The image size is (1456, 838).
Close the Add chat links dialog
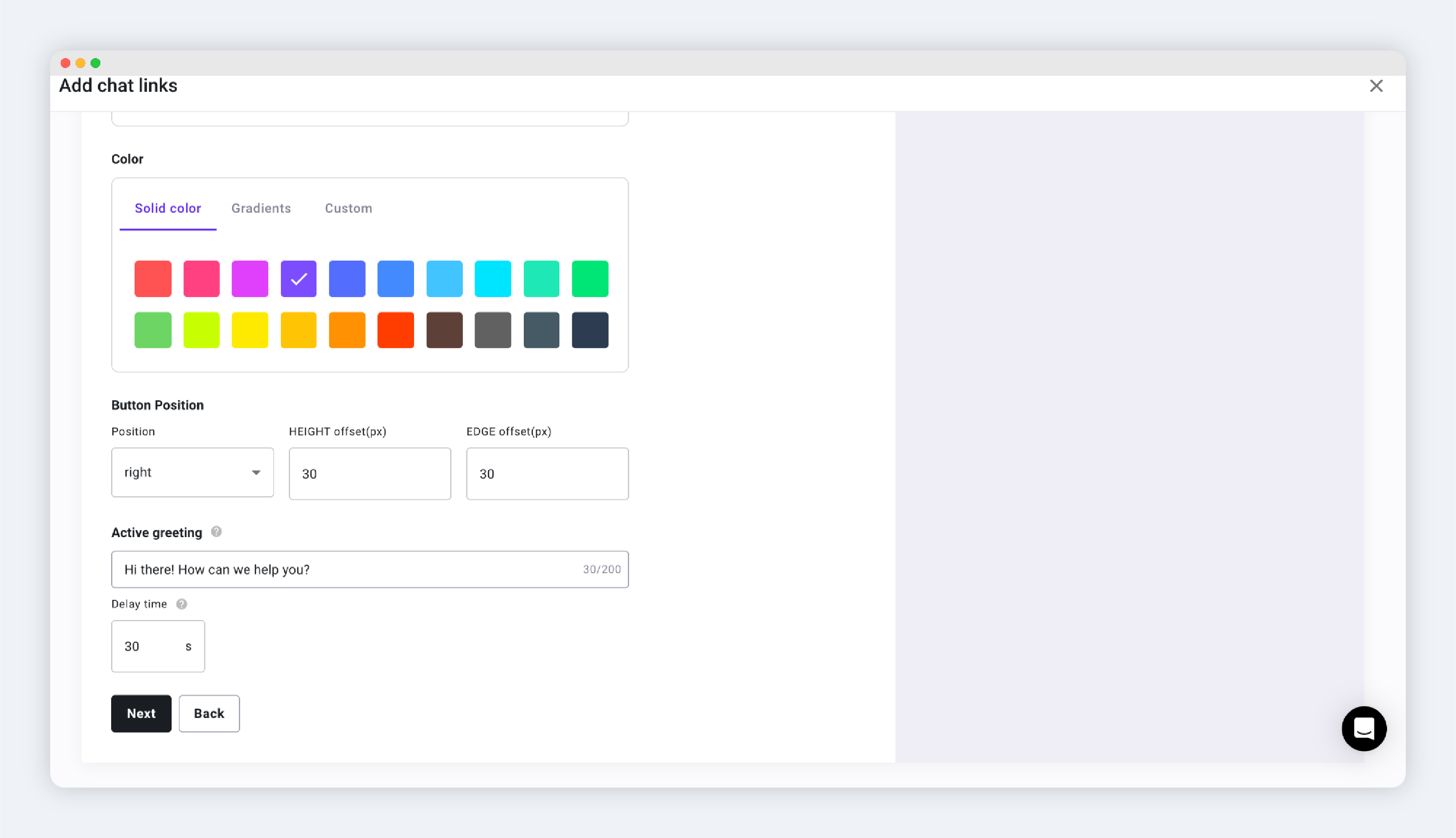click(x=1375, y=86)
